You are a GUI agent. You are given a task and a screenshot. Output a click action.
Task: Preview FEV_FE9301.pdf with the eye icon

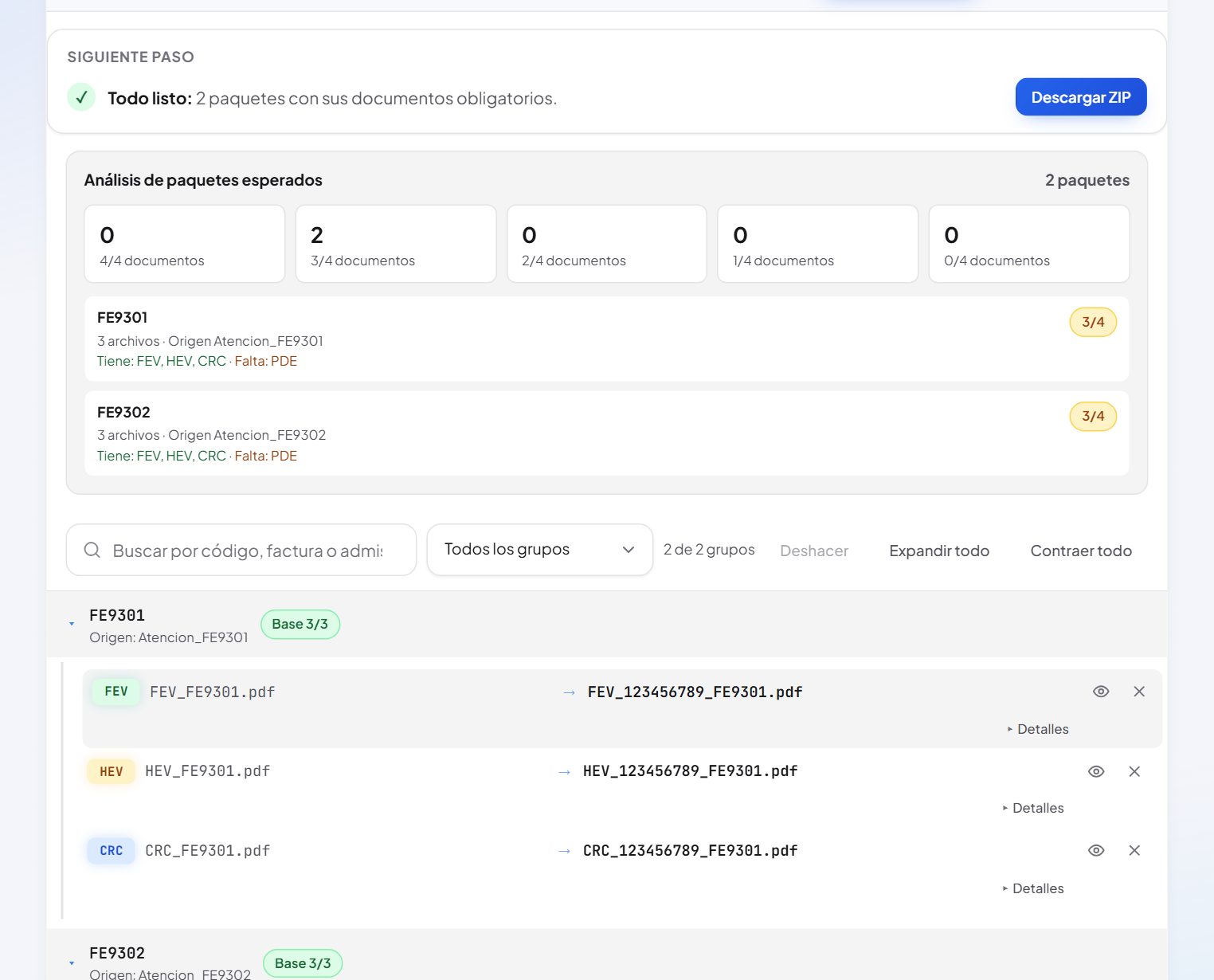(x=1101, y=692)
